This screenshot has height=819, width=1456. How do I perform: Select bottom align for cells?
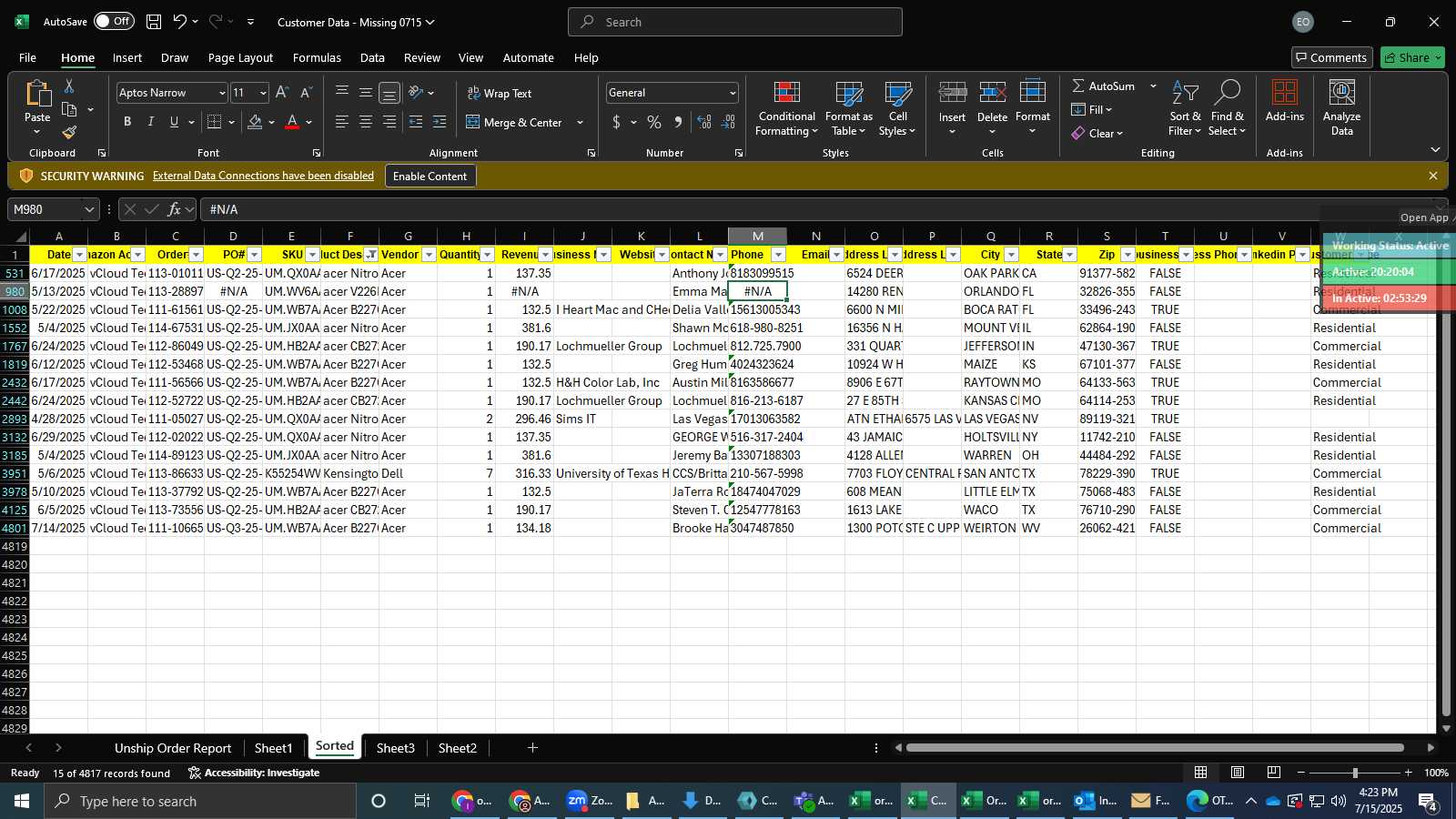point(389,93)
